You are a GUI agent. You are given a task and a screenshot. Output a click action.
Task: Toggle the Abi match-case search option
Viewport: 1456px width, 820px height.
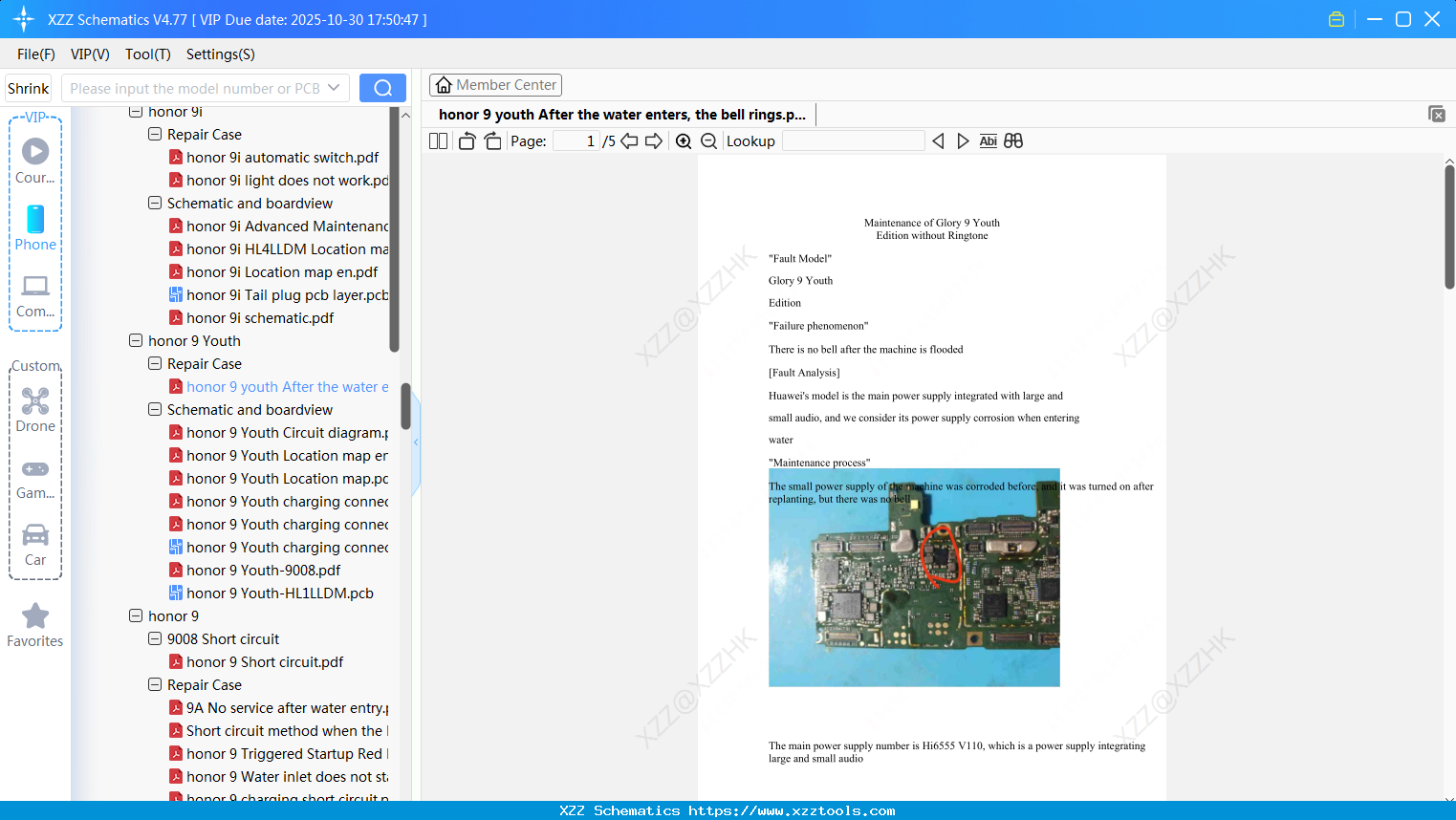click(x=989, y=141)
